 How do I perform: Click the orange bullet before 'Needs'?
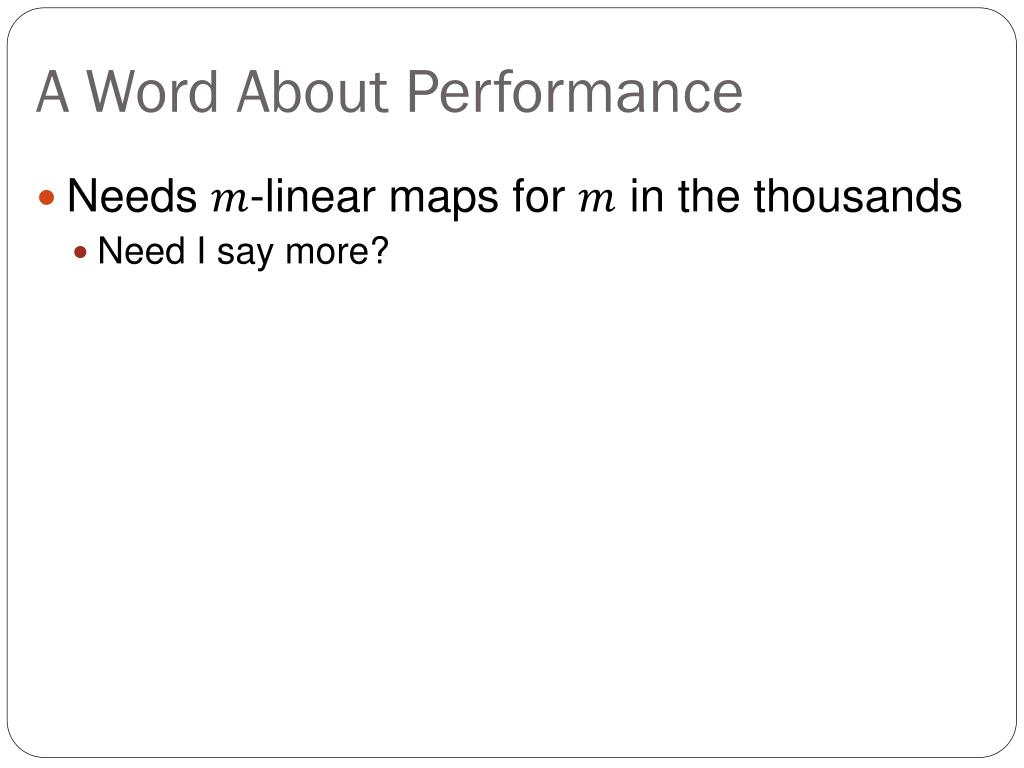(x=46, y=197)
